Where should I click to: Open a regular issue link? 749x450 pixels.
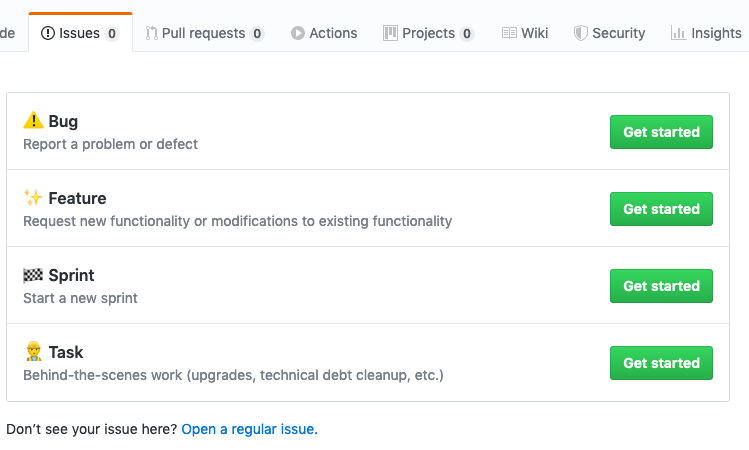pos(249,429)
